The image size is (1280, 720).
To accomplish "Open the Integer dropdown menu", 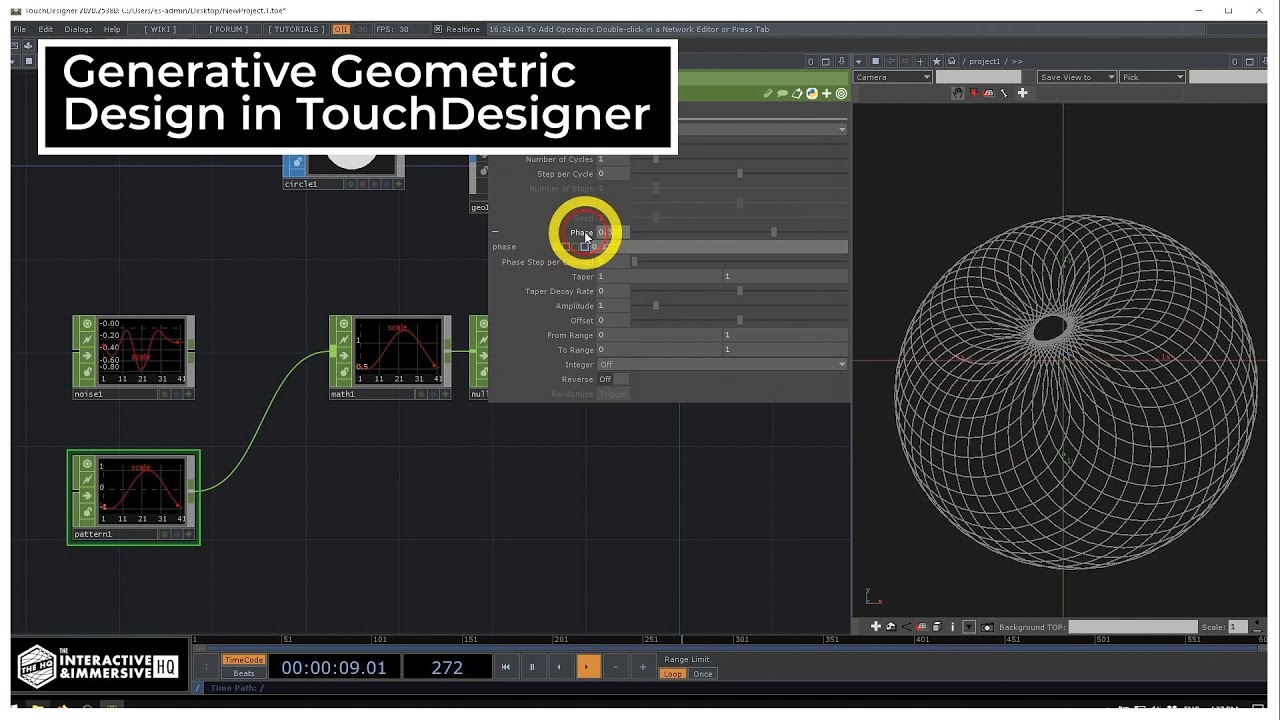I will [x=722, y=365].
